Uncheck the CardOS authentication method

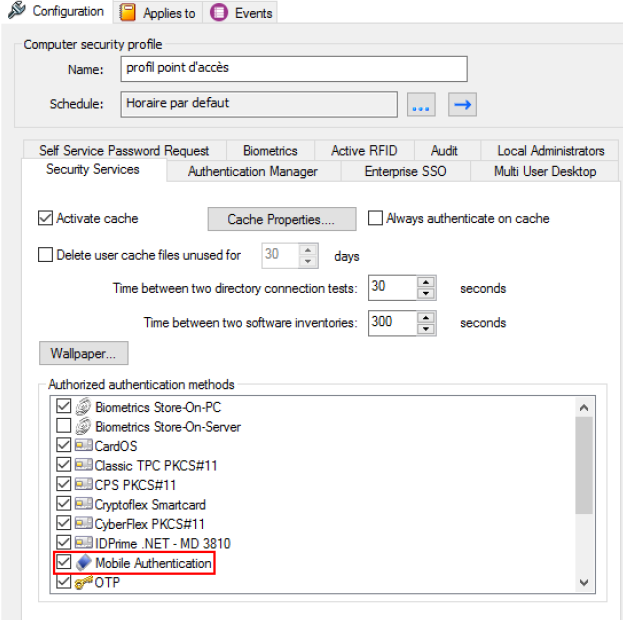pos(64,445)
